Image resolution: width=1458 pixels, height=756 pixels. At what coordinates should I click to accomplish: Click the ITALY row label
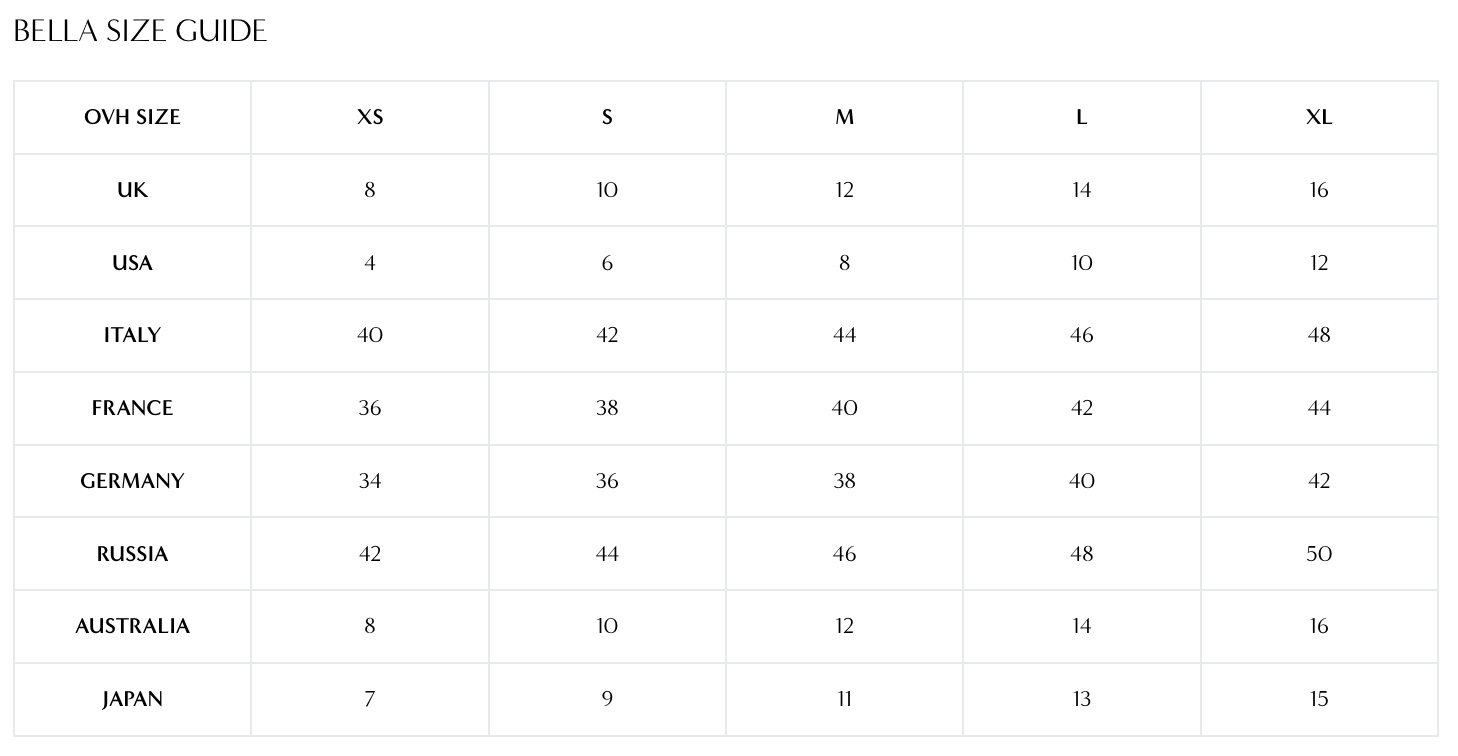pos(132,335)
